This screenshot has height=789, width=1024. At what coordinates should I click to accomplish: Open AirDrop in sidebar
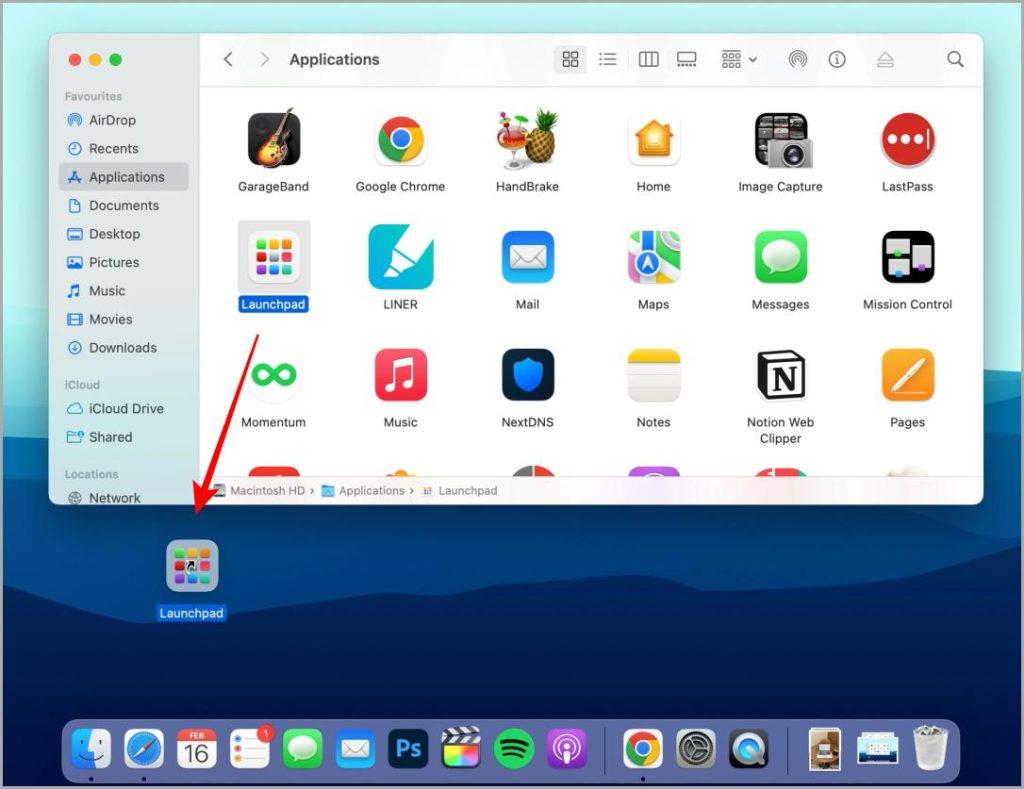click(x=124, y=120)
